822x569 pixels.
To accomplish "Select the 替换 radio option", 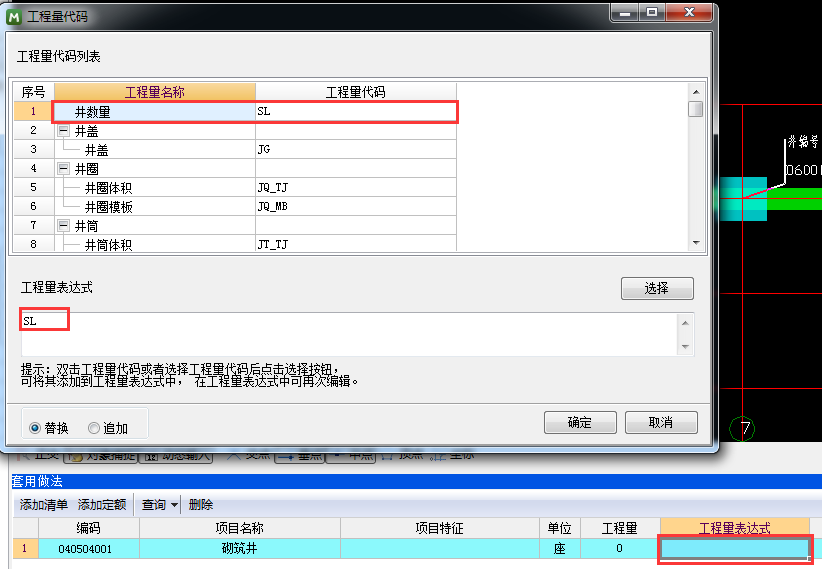I will coord(36,427).
